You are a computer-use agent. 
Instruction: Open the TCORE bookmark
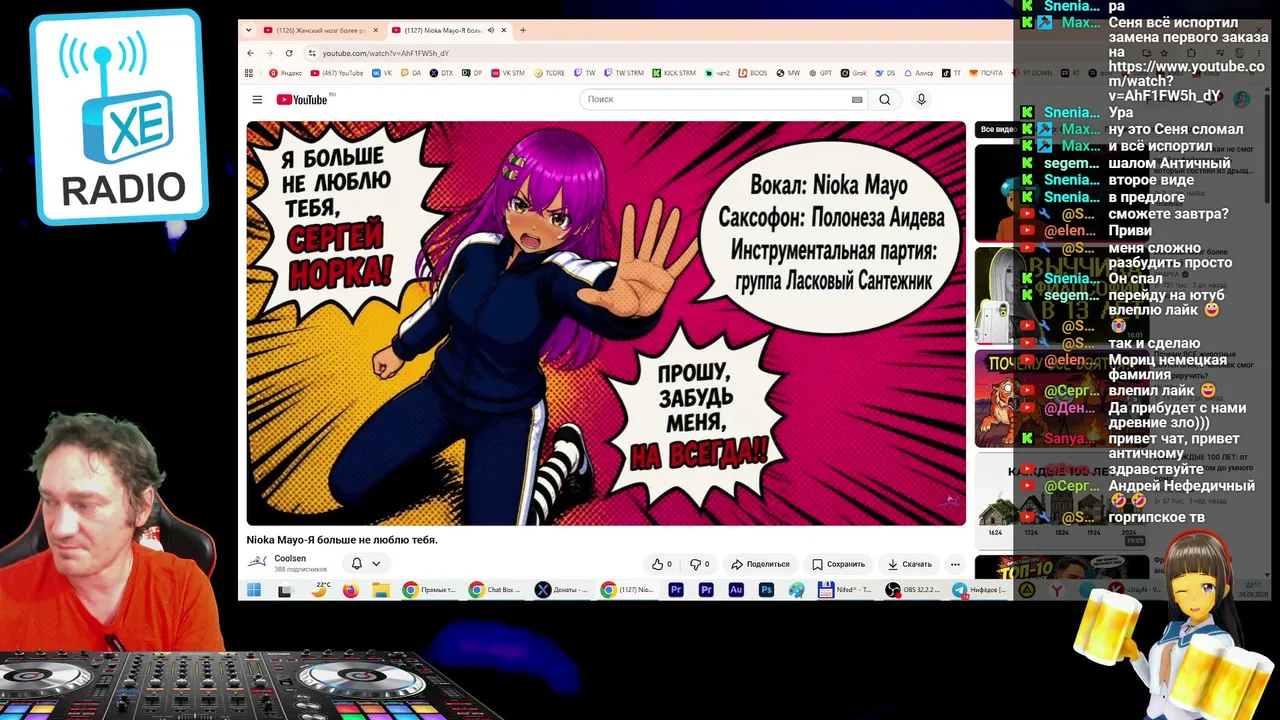point(550,73)
